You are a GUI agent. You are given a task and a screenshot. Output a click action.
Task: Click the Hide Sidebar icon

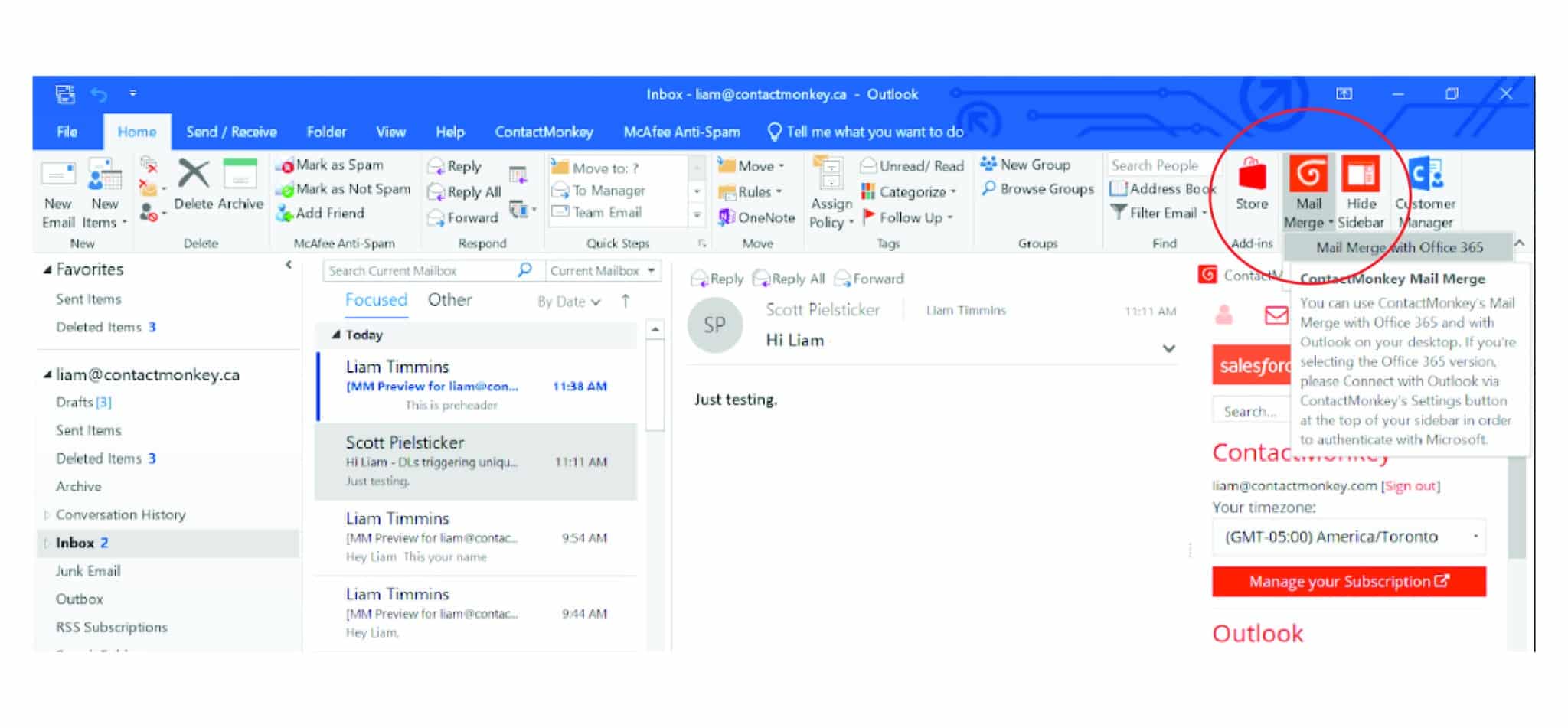(x=1361, y=174)
